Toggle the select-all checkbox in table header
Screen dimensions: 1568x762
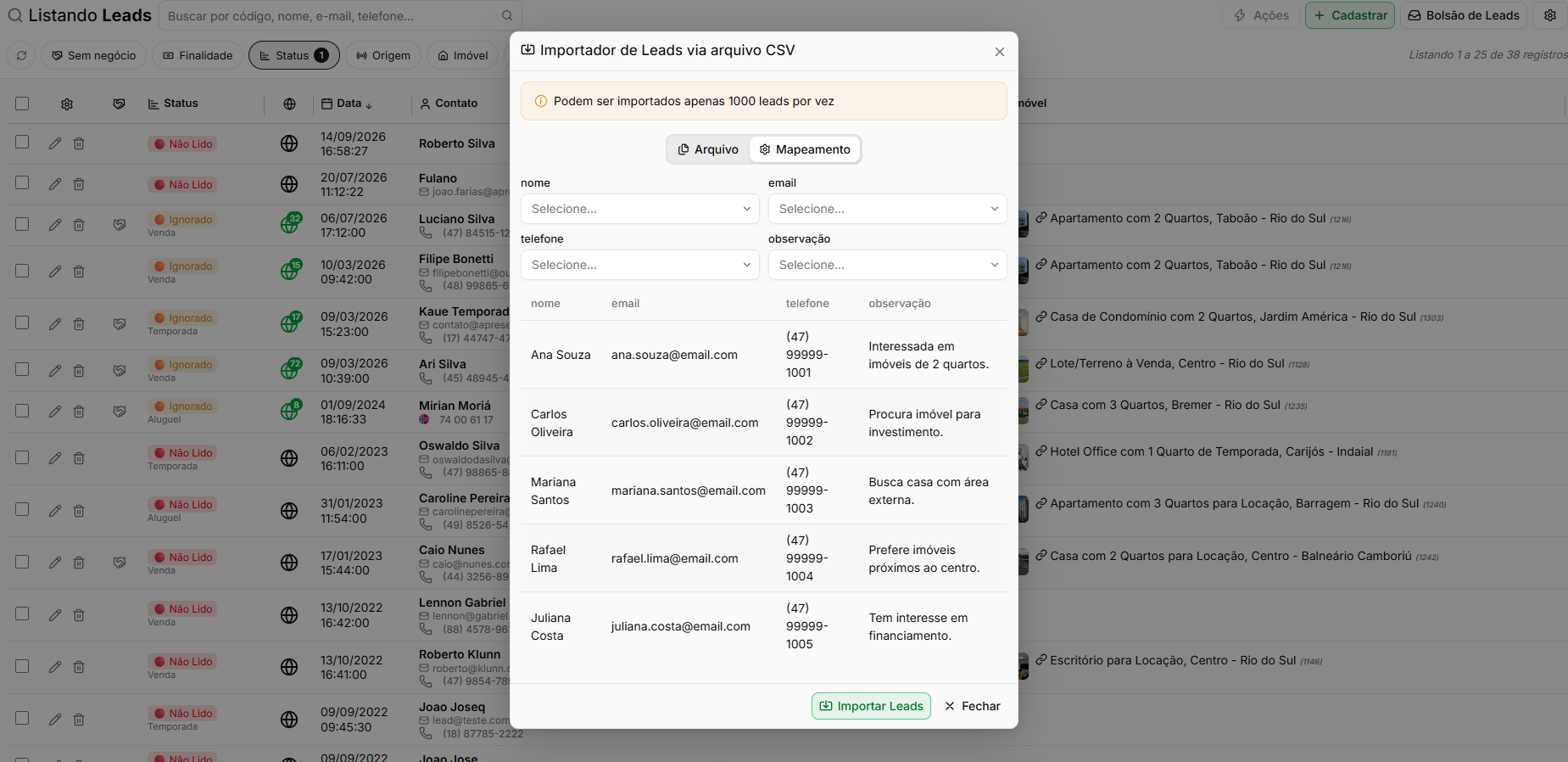(x=22, y=104)
